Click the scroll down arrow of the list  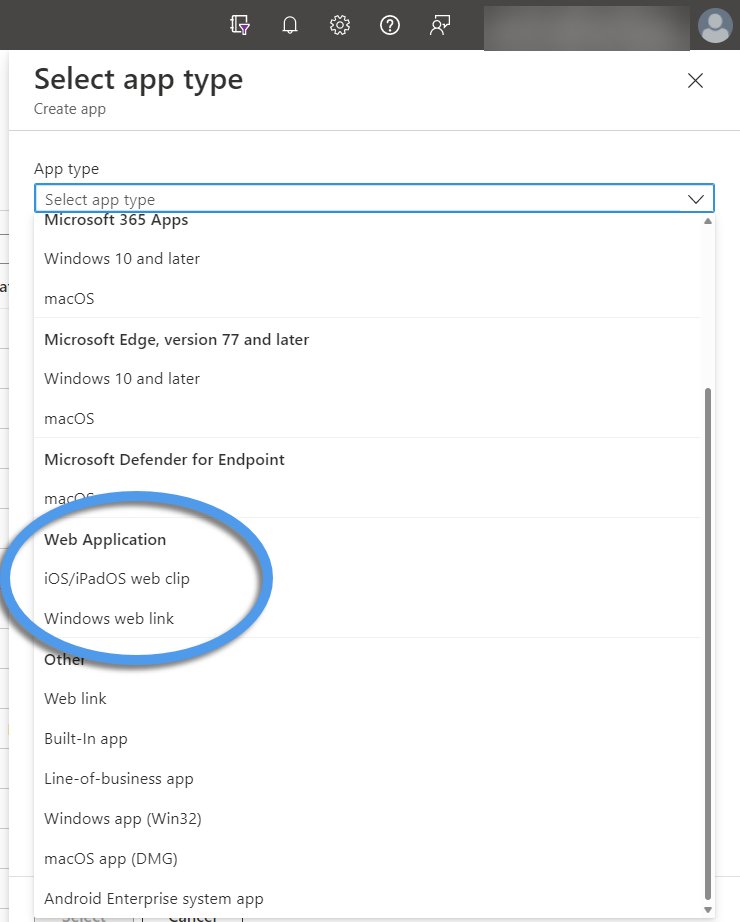(x=708, y=909)
